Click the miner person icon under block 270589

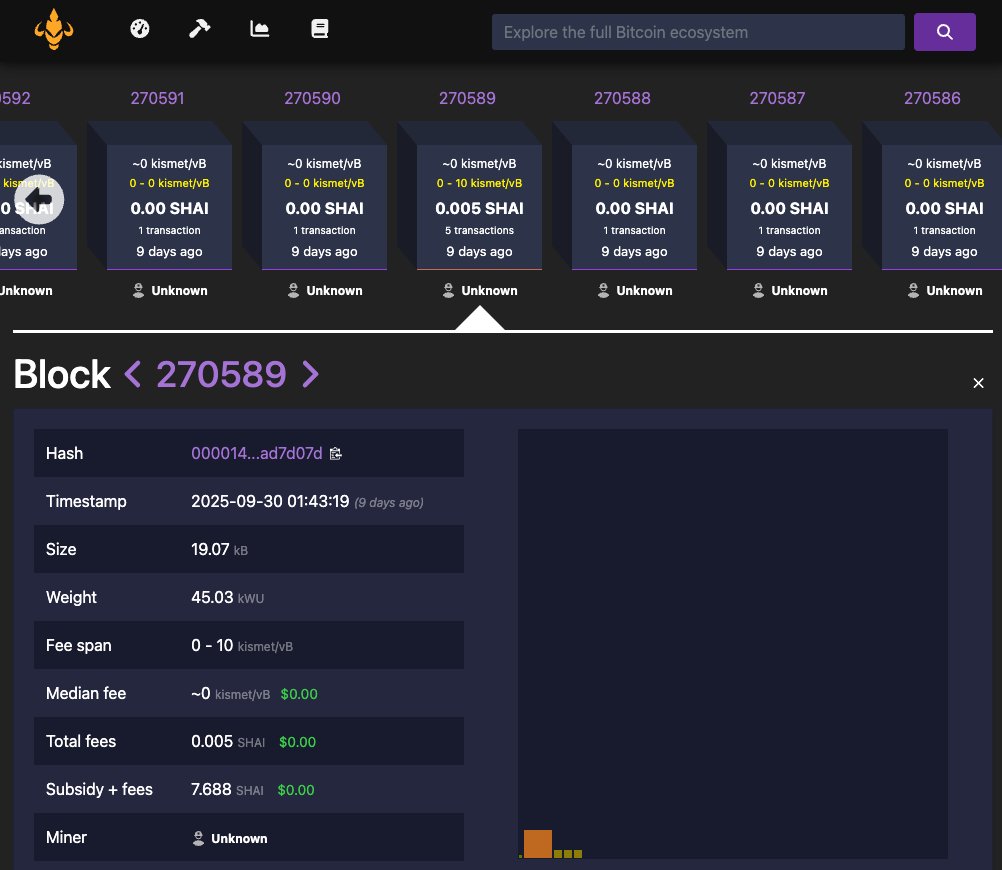point(448,290)
